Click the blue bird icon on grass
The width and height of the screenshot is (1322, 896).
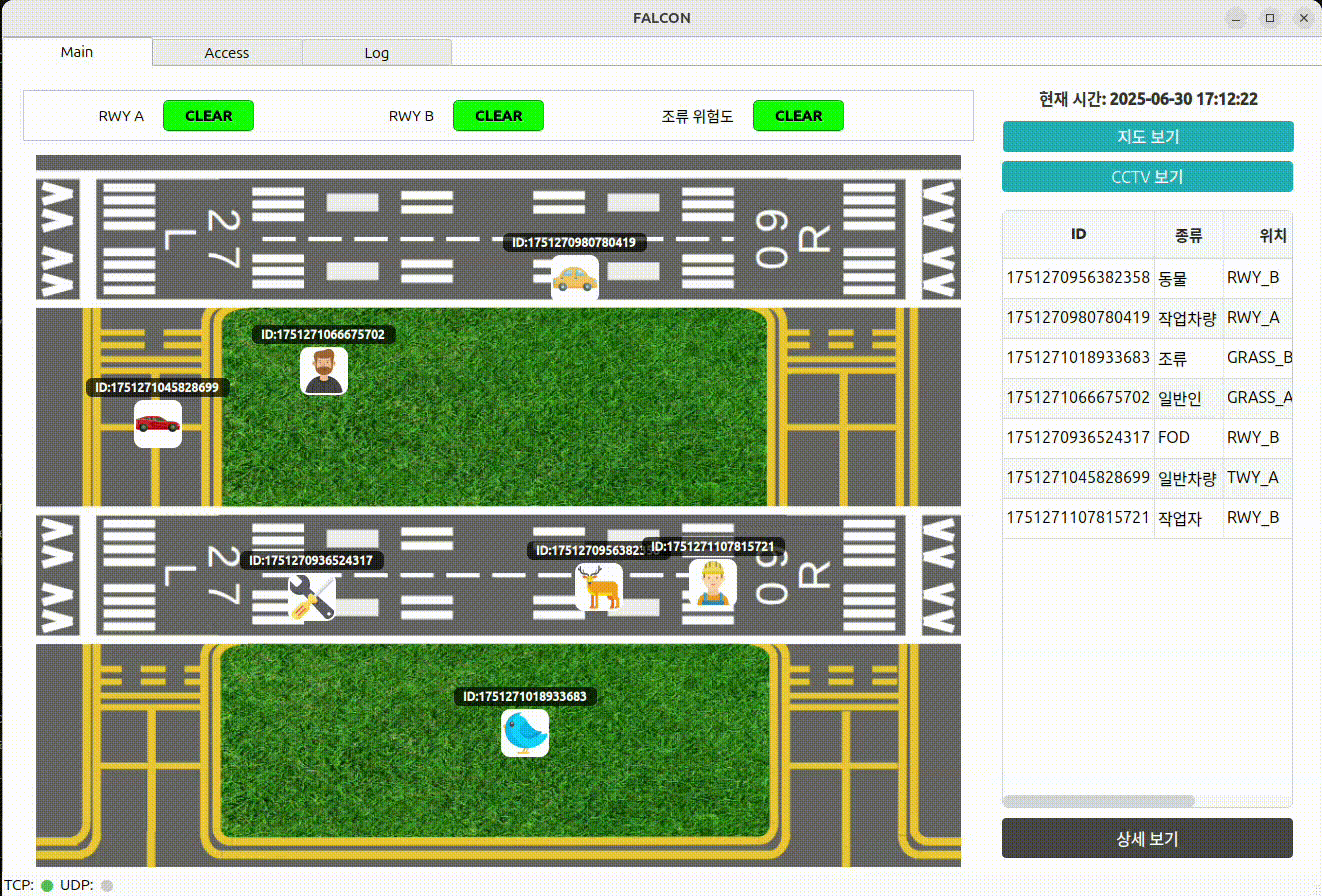(525, 733)
